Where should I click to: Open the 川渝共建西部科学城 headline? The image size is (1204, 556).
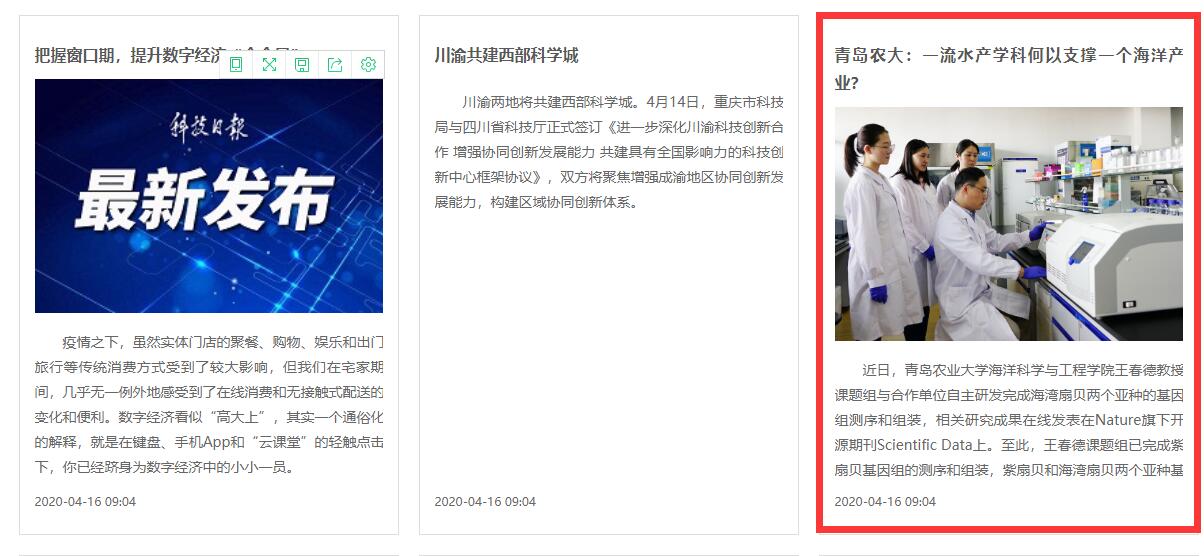point(507,55)
